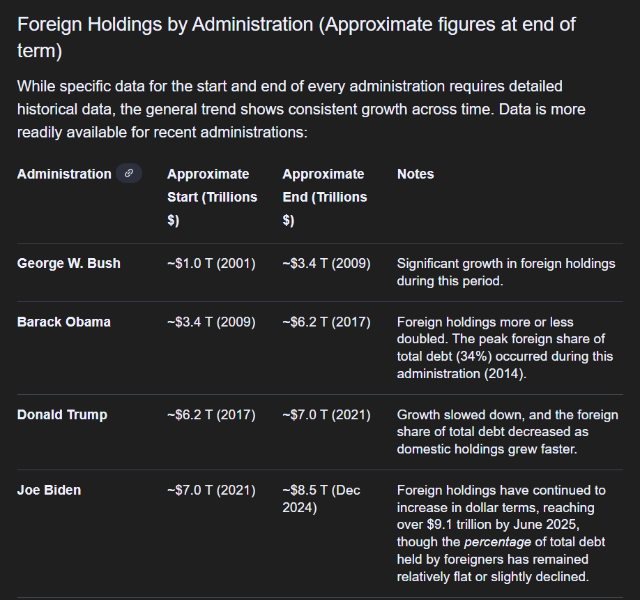This screenshot has height=600, width=640.
Task: Click the Approximate End column header
Action: 324,197
